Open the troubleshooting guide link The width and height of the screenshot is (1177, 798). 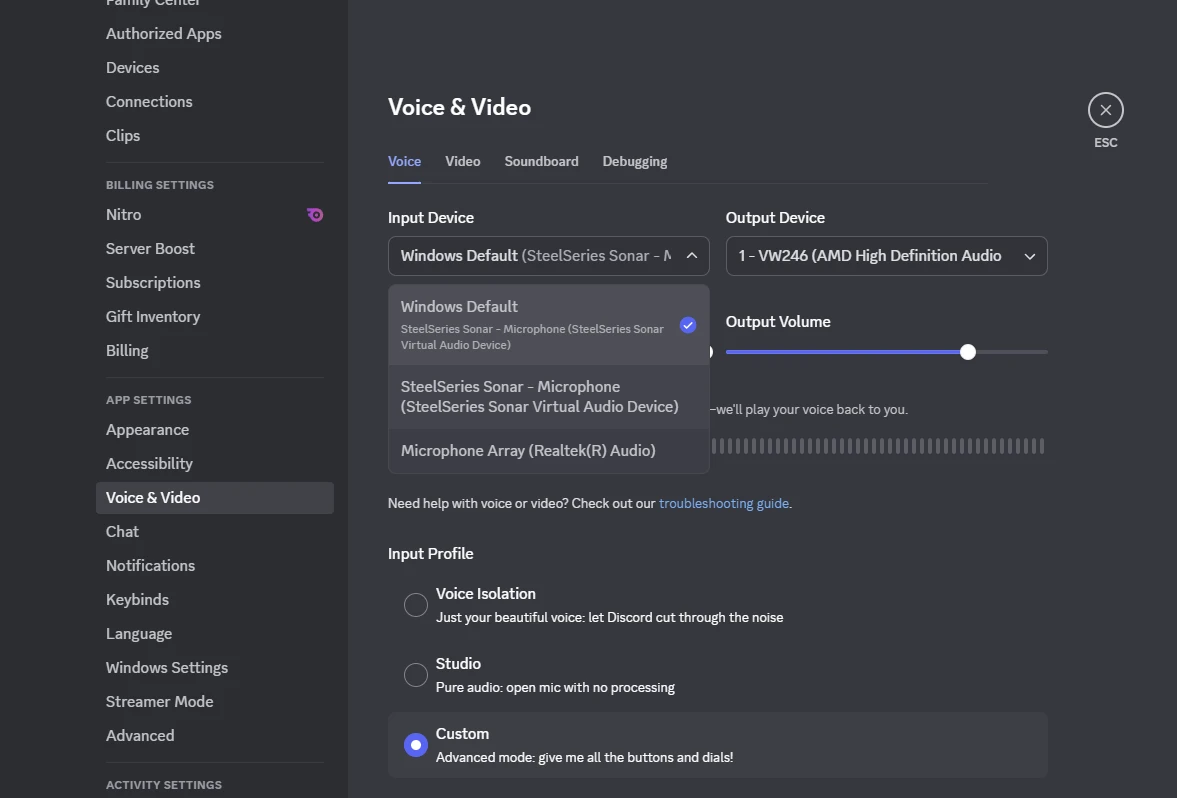click(x=724, y=503)
